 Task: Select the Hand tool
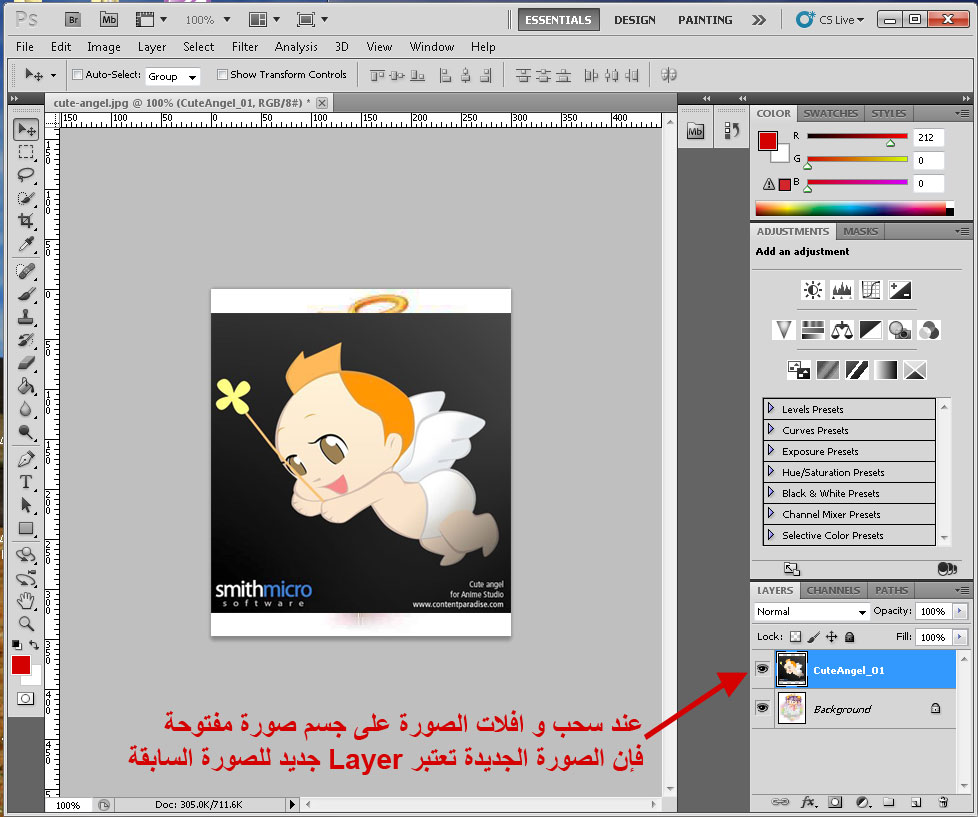(x=26, y=601)
